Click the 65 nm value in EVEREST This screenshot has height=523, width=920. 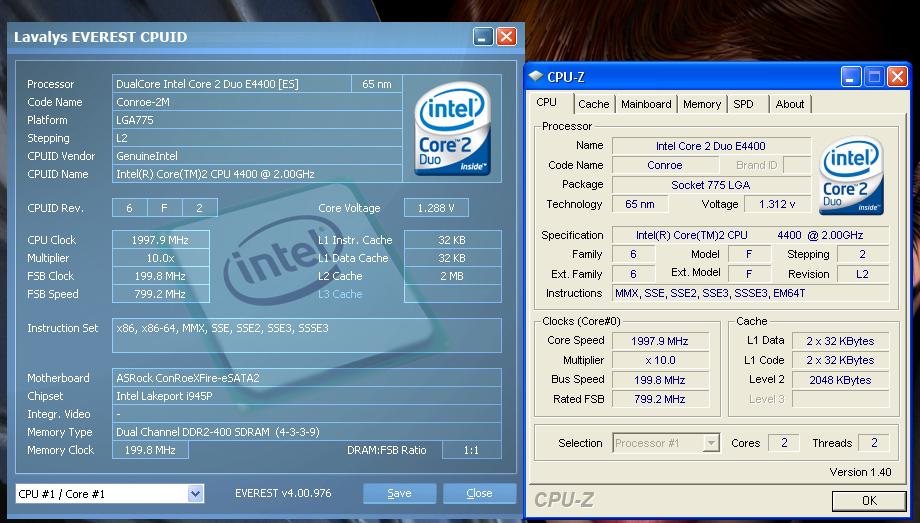tap(377, 84)
